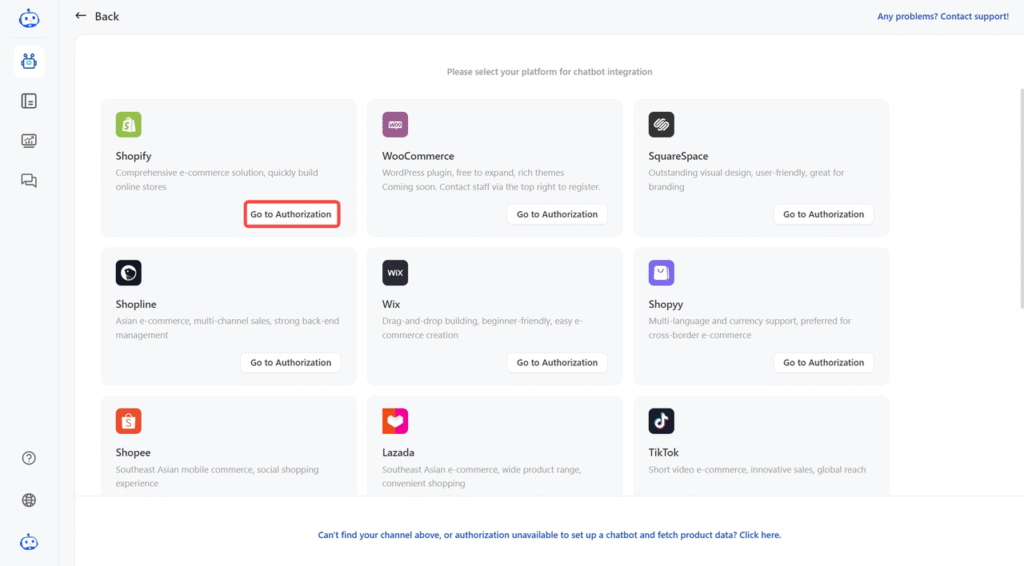Select the TikTok card title
1024x566 pixels.
664,452
